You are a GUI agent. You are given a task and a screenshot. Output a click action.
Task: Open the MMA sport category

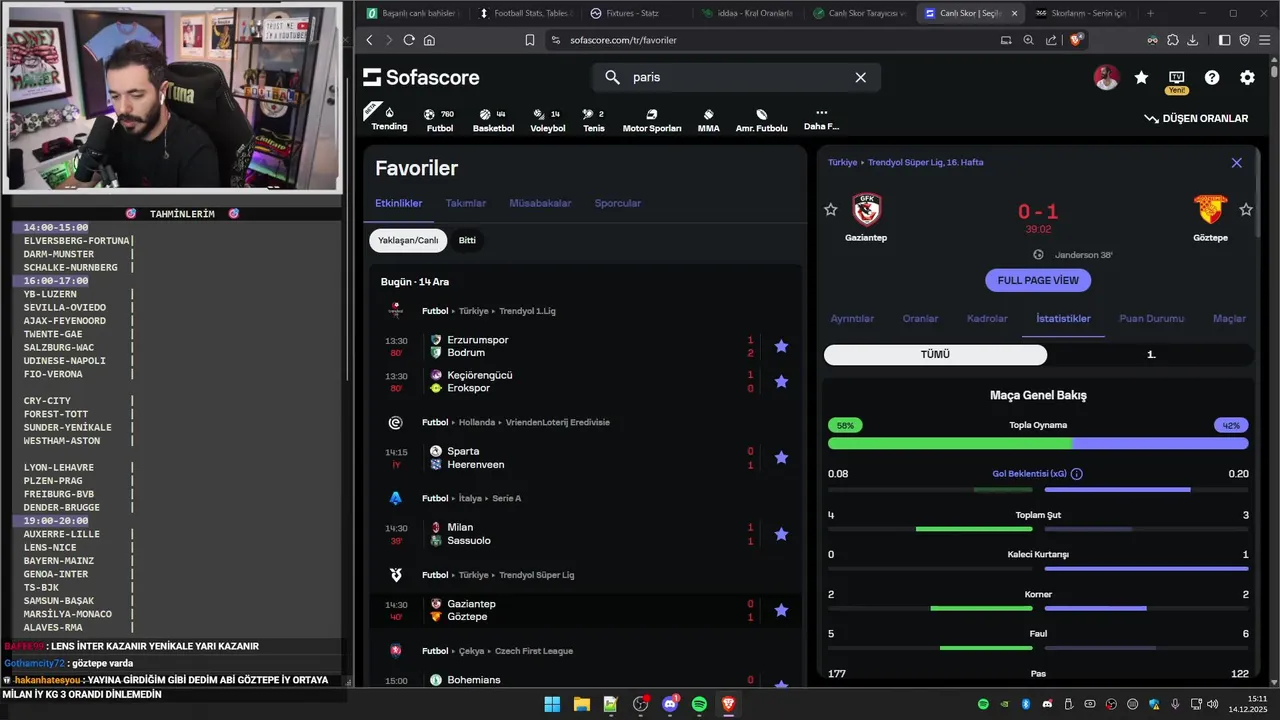point(708,121)
